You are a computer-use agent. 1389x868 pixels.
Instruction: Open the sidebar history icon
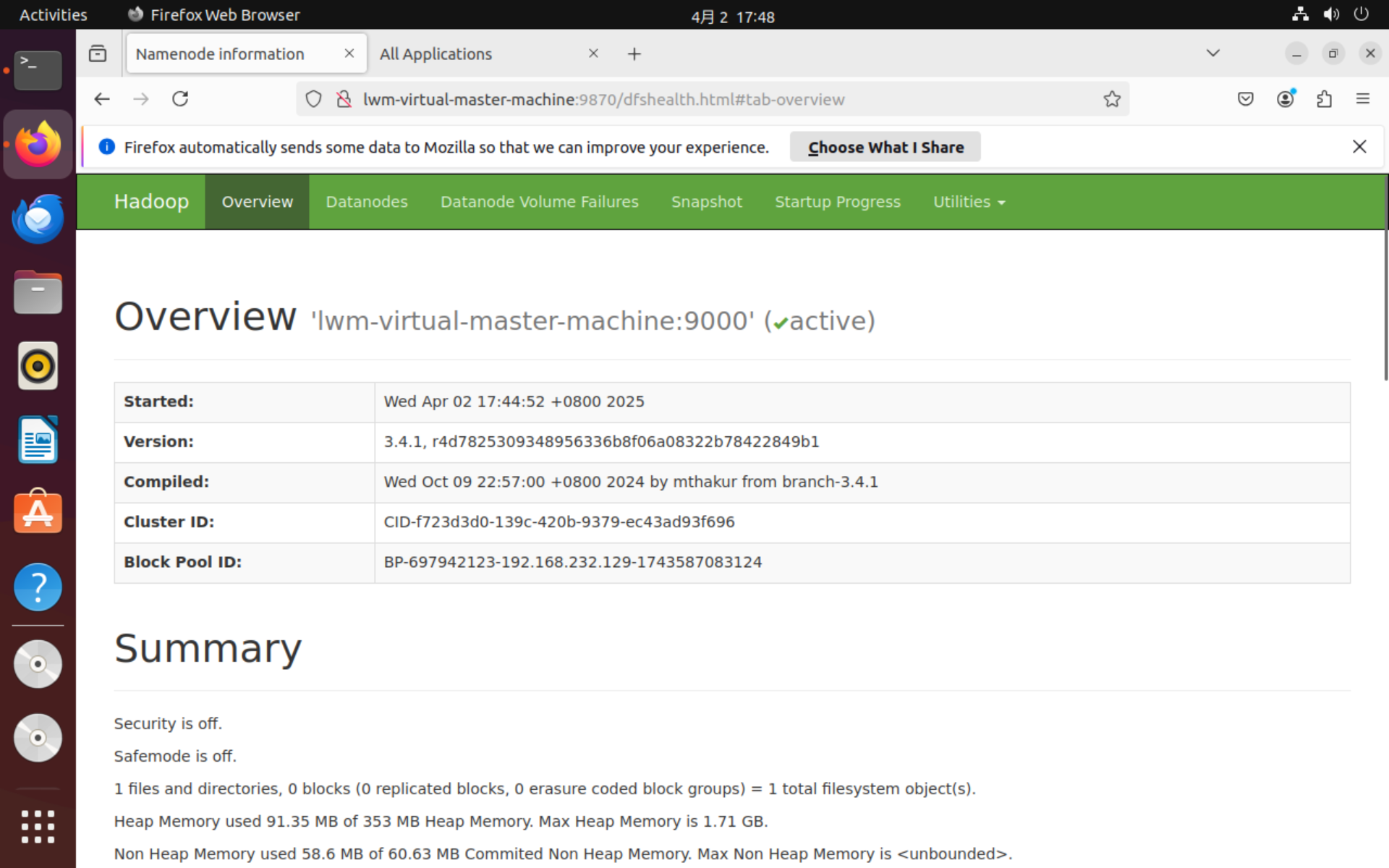click(98, 53)
